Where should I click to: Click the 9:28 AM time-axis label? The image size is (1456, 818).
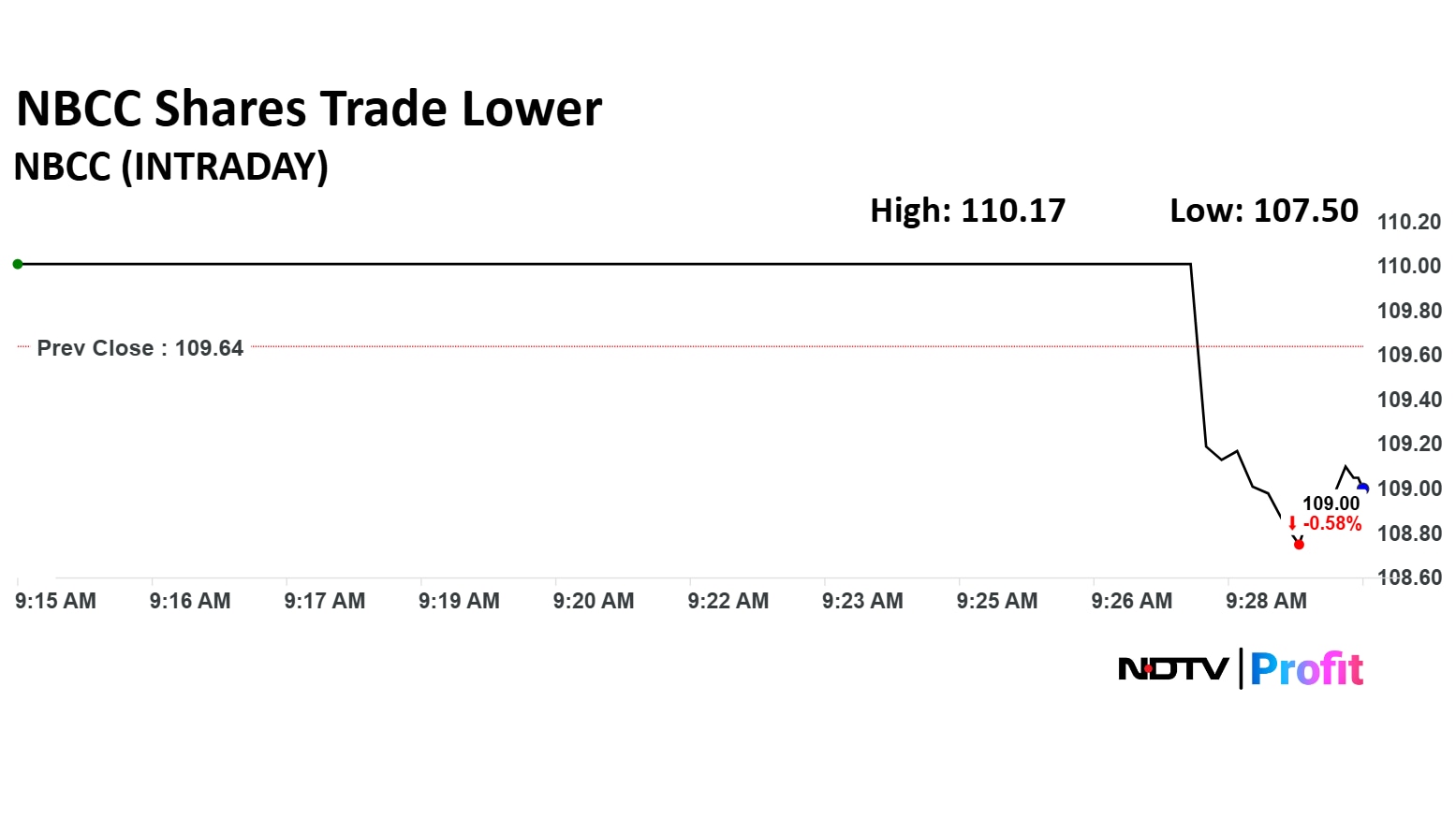click(1266, 601)
